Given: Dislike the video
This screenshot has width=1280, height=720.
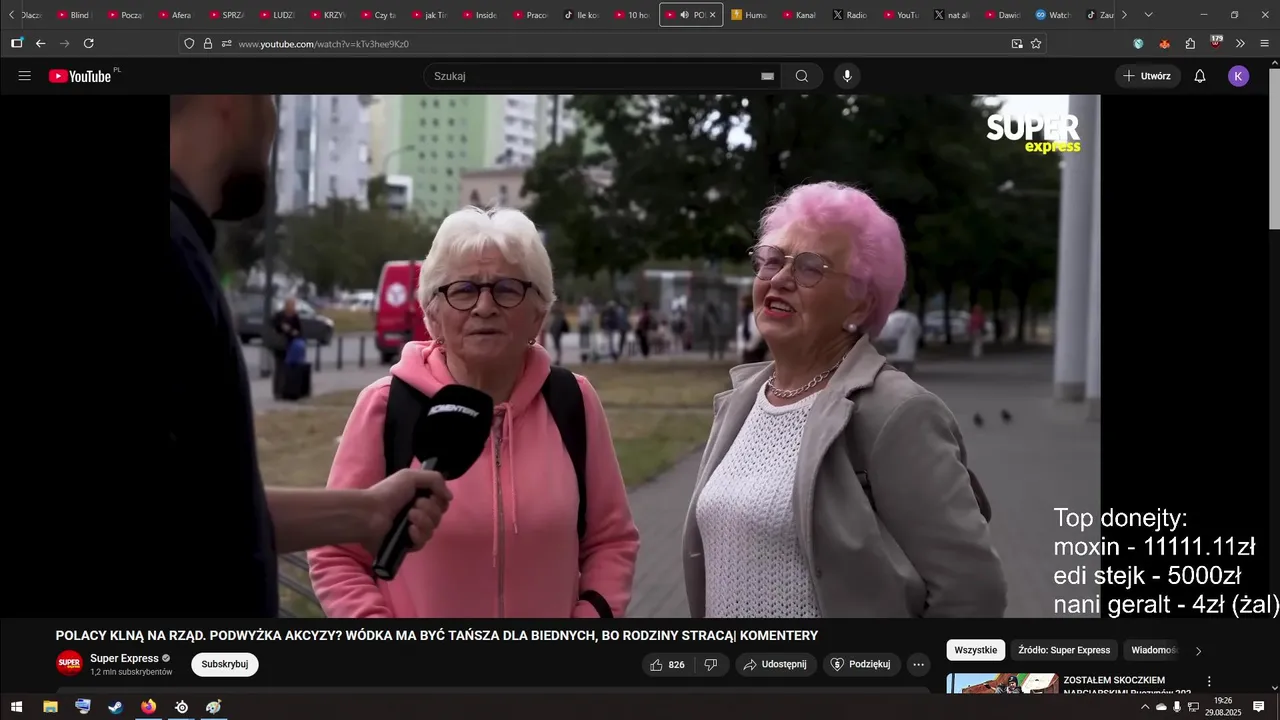Looking at the screenshot, I should 711,664.
